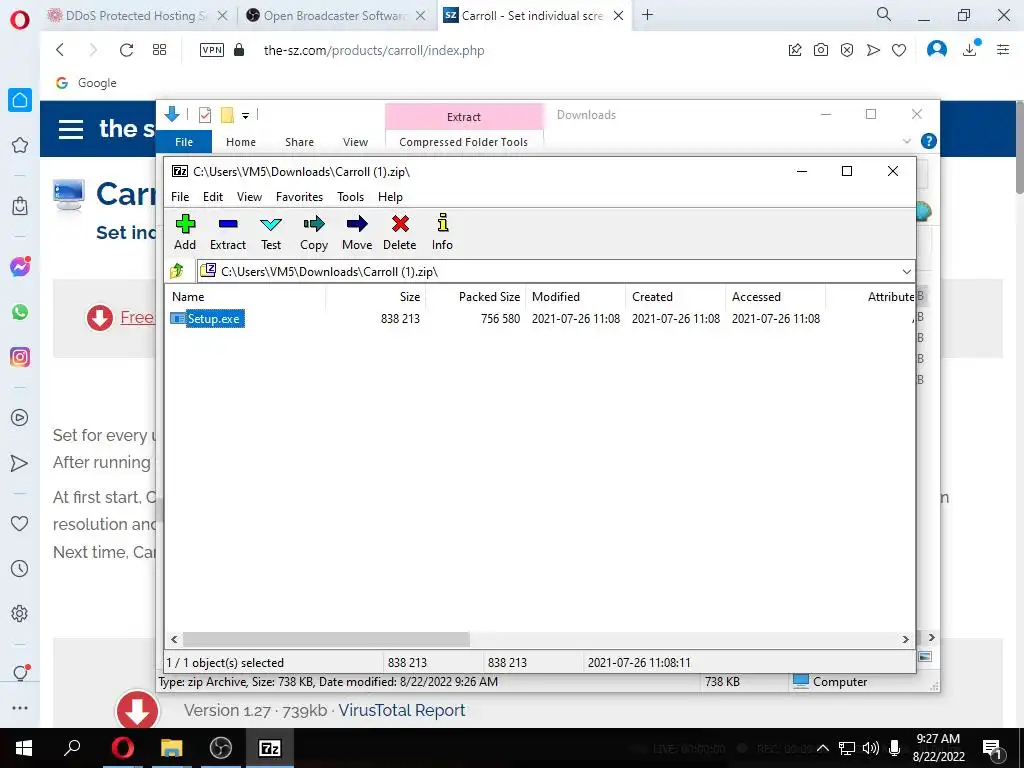
Task: Open a new browser tab with plus button
Action: point(647,15)
